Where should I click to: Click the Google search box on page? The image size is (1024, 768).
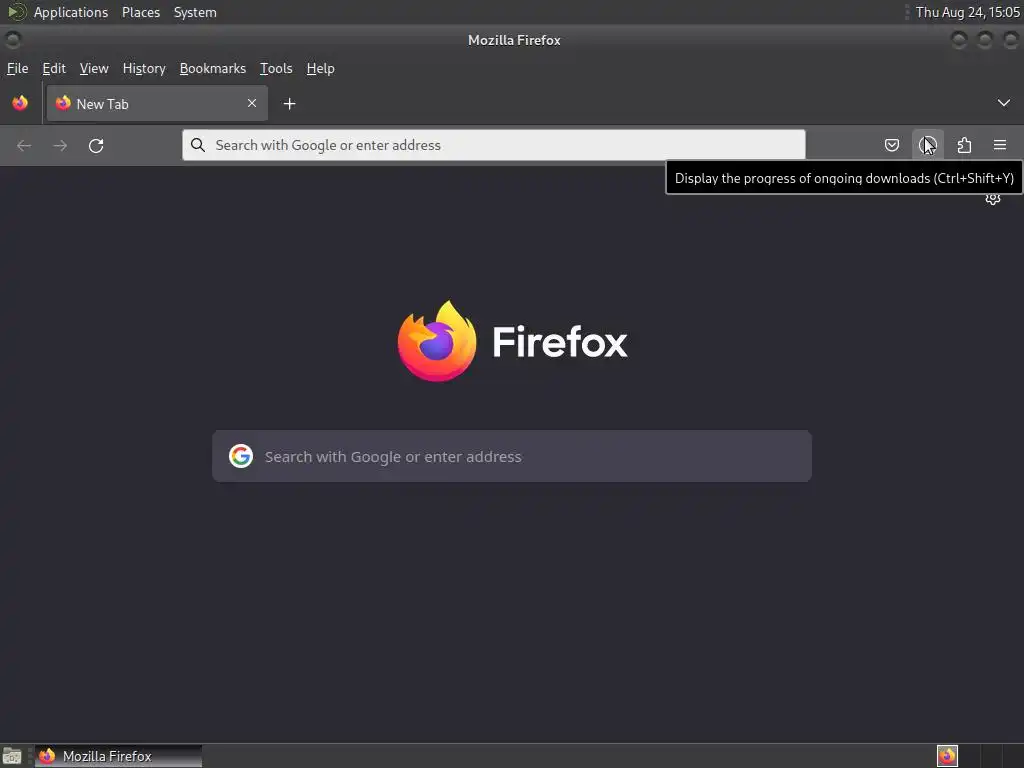(x=512, y=456)
